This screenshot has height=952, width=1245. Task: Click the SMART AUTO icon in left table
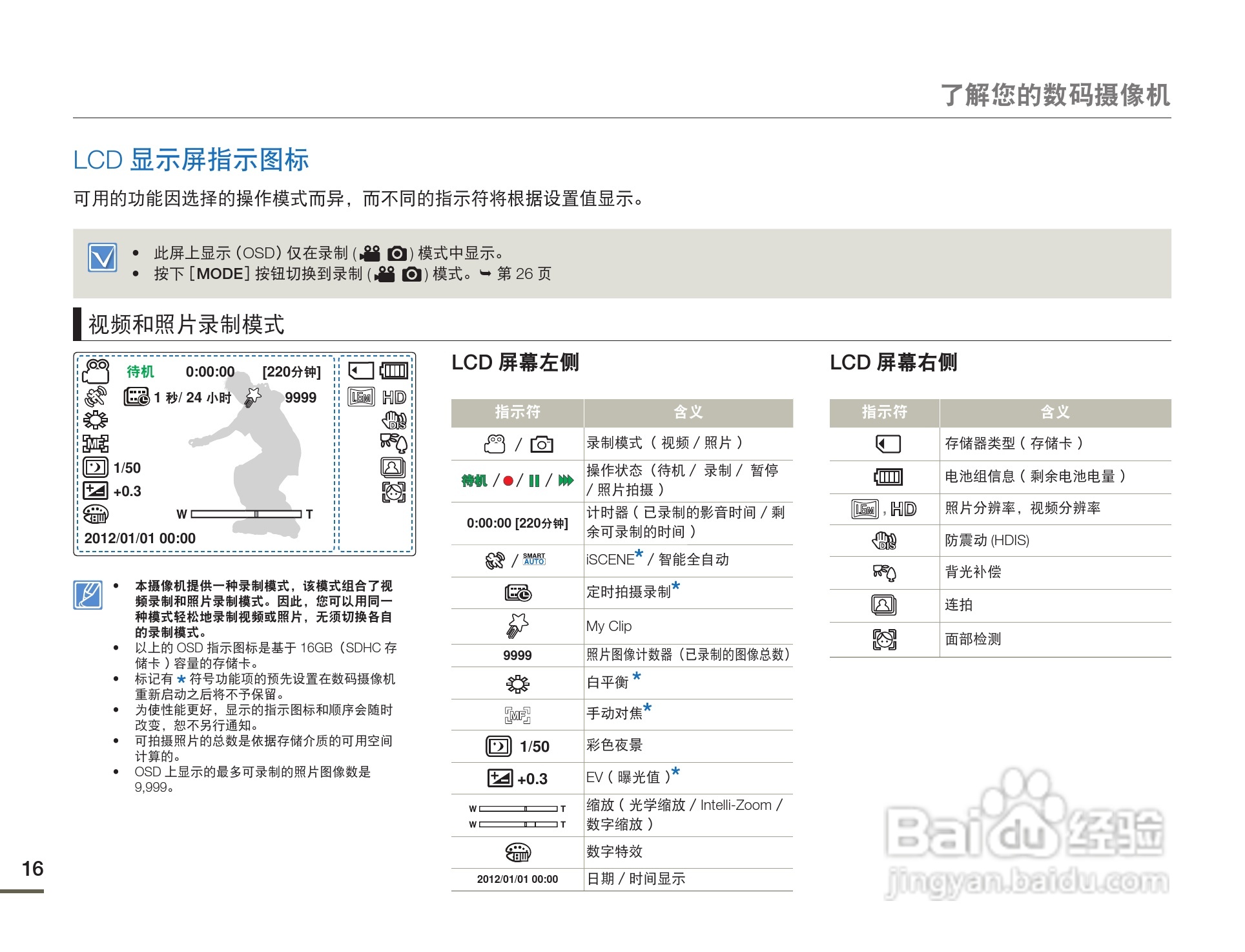click(534, 559)
